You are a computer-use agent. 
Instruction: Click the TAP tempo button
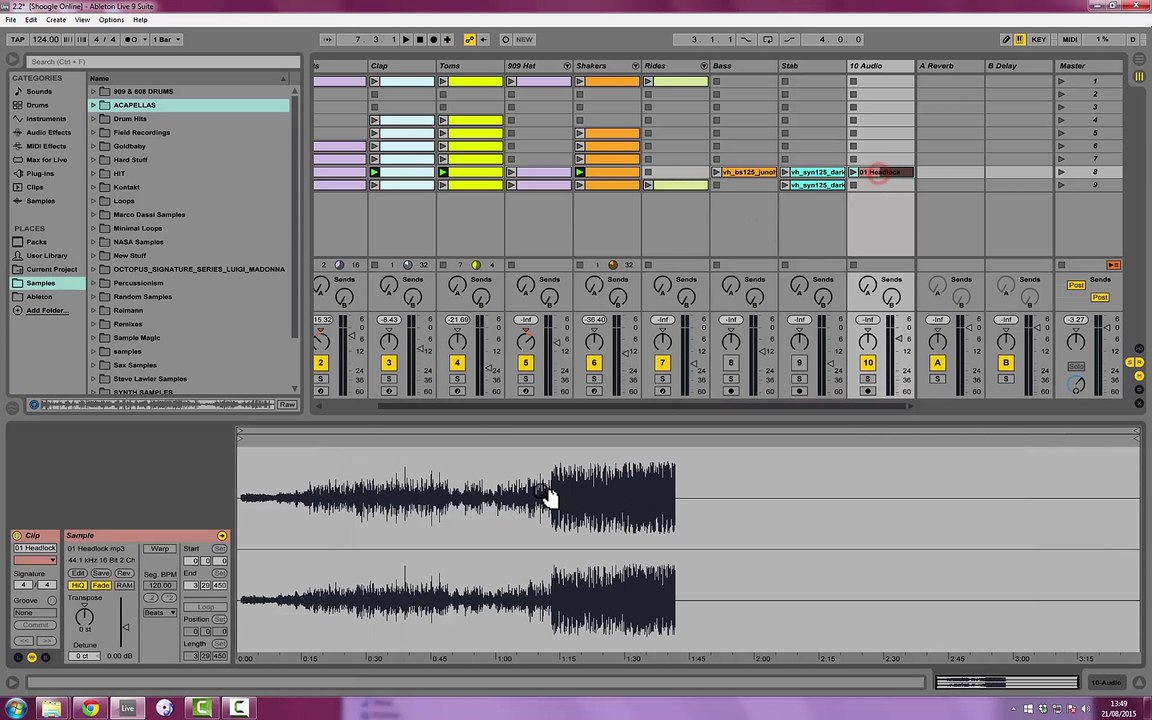(18, 40)
